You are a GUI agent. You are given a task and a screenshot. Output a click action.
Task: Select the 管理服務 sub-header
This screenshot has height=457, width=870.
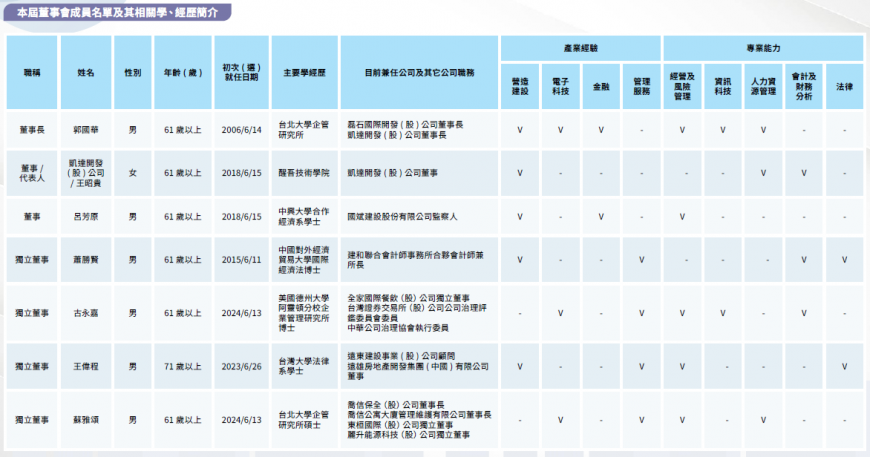(641, 87)
